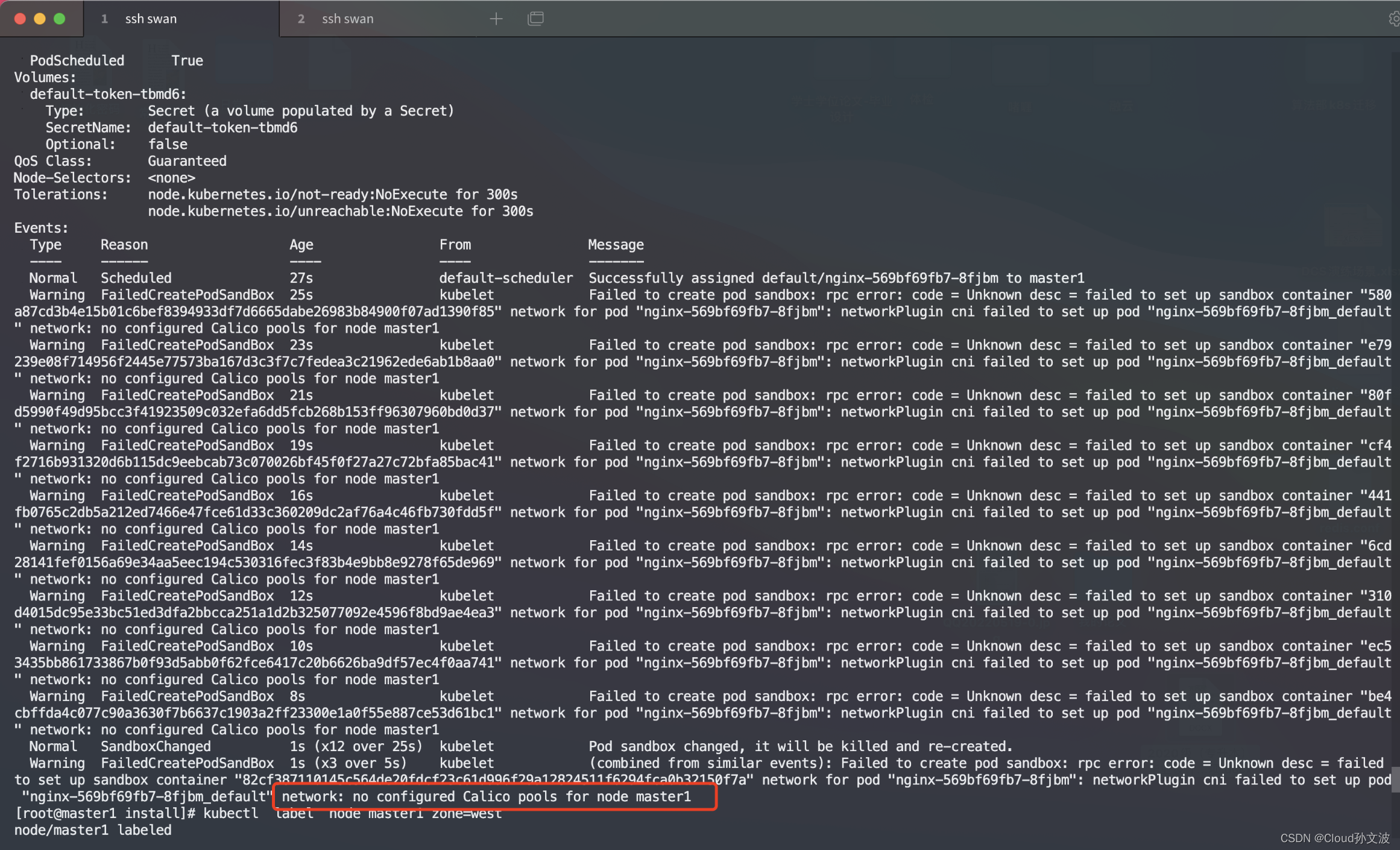This screenshot has width=1400, height=850.
Task: Click the 'QoS Class:' label
Action: coord(53,162)
